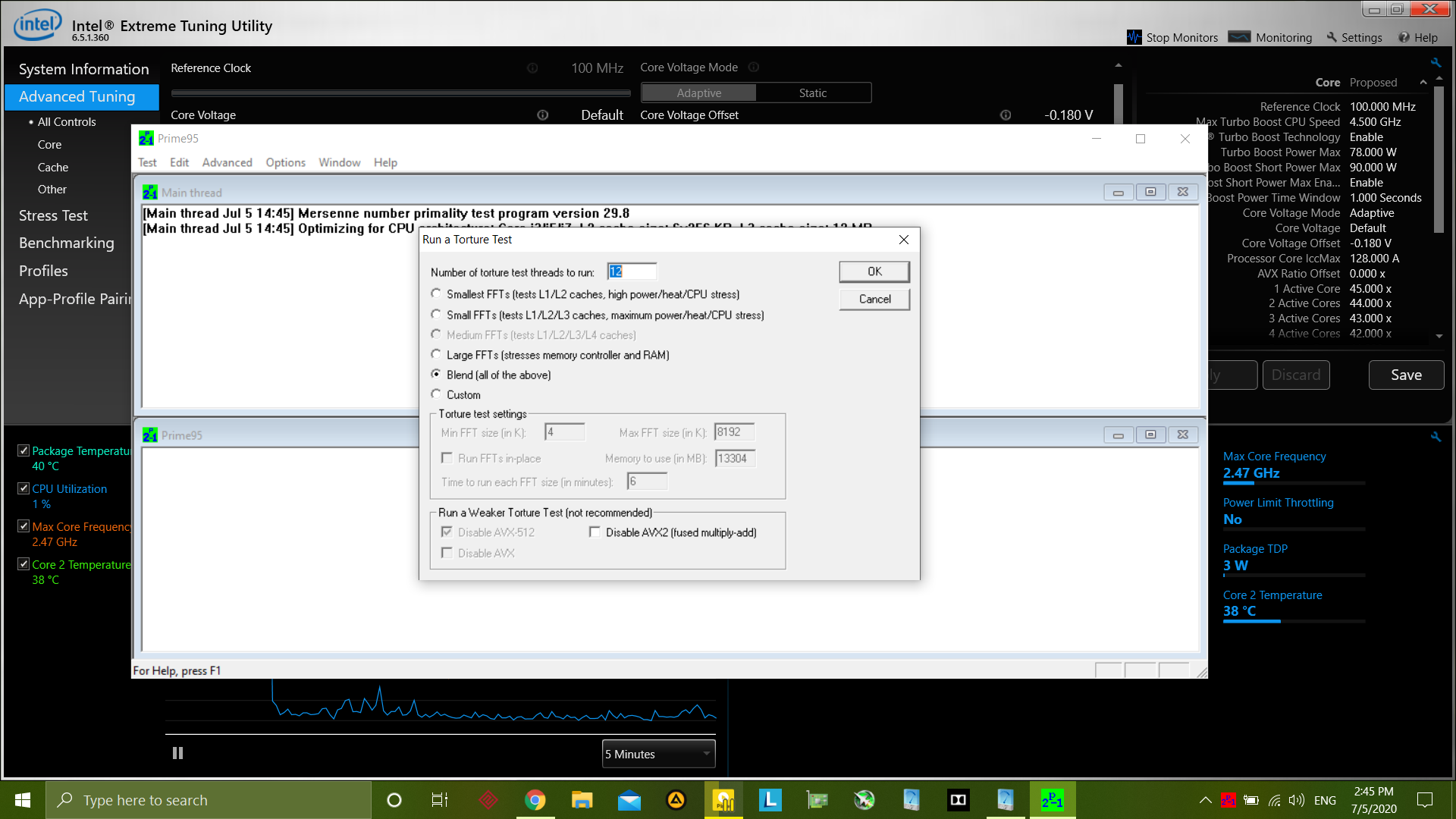The width and height of the screenshot is (1456, 819).
Task: Open Mail app from taskbar
Action: click(x=629, y=800)
